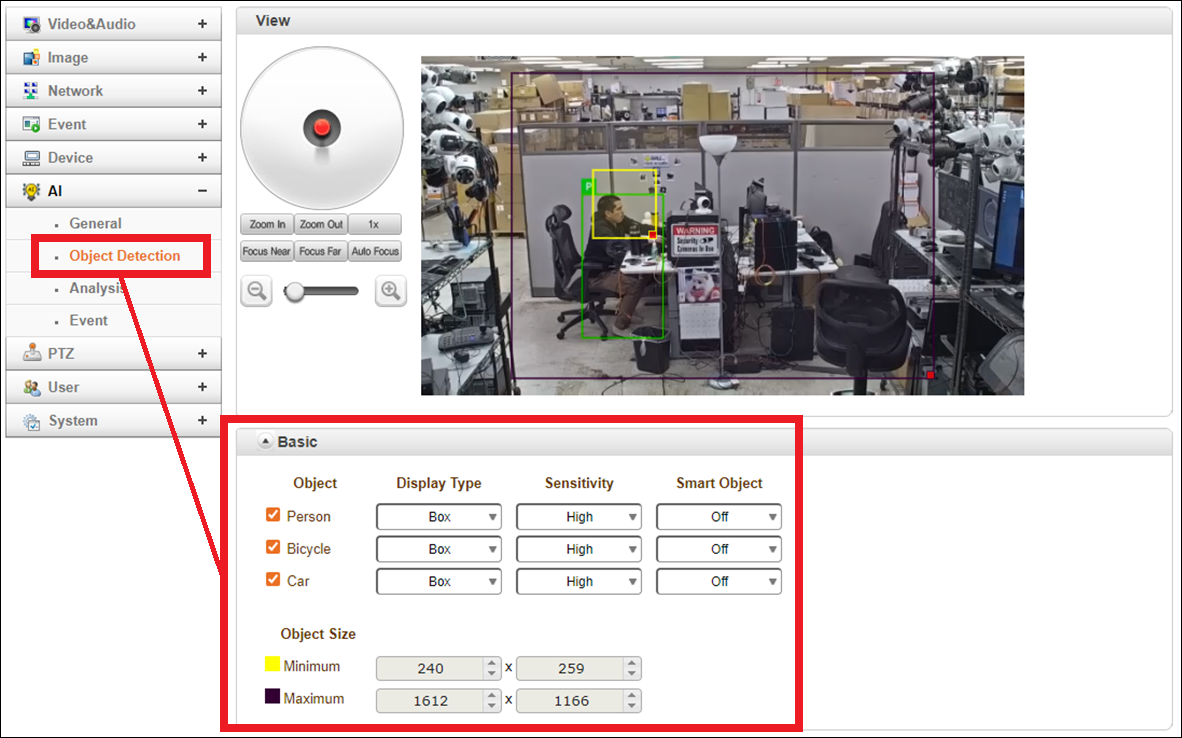Open Person Display Type dropdown

[x=439, y=517]
